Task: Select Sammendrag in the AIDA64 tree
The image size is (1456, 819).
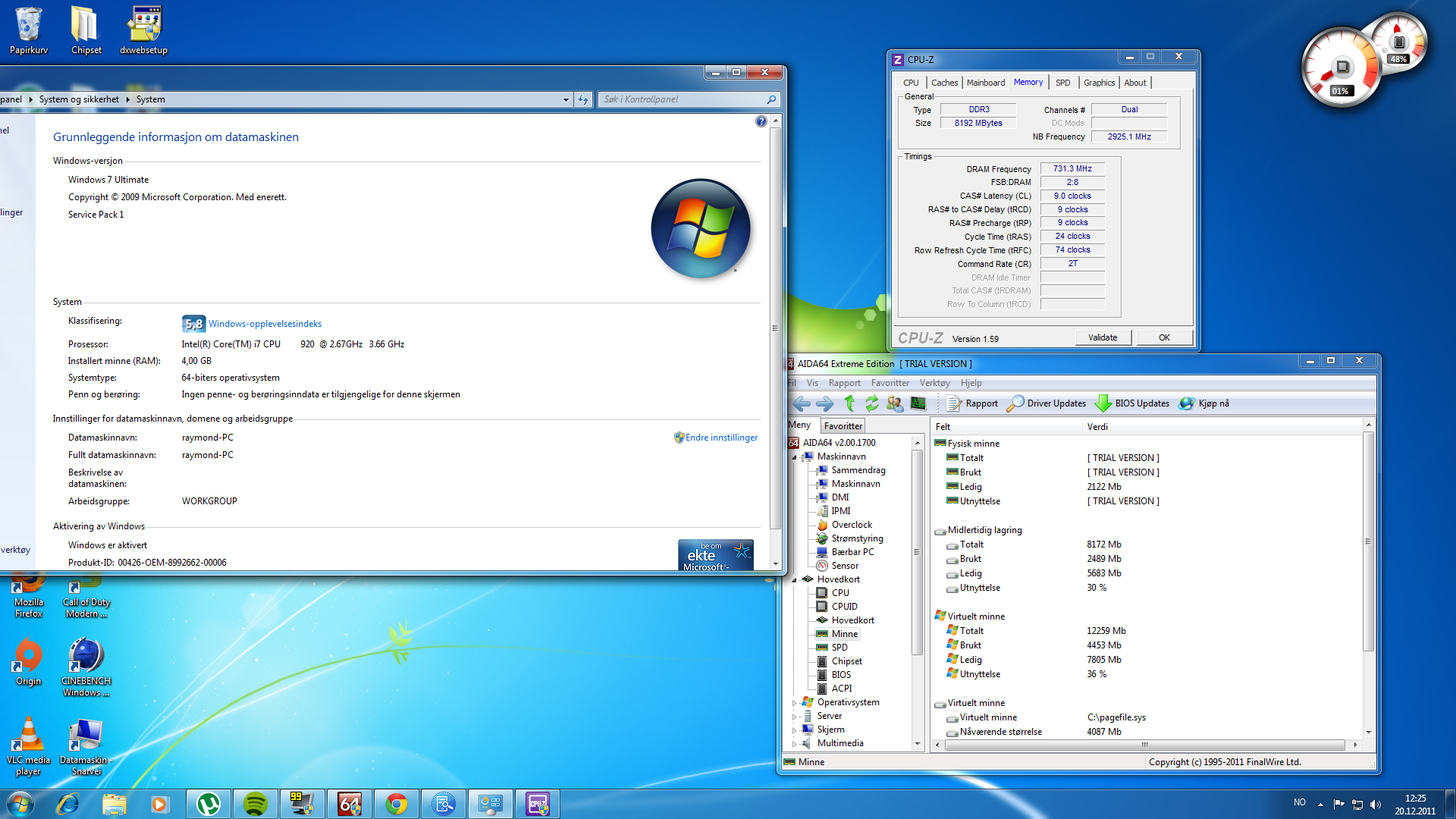Action: click(858, 470)
